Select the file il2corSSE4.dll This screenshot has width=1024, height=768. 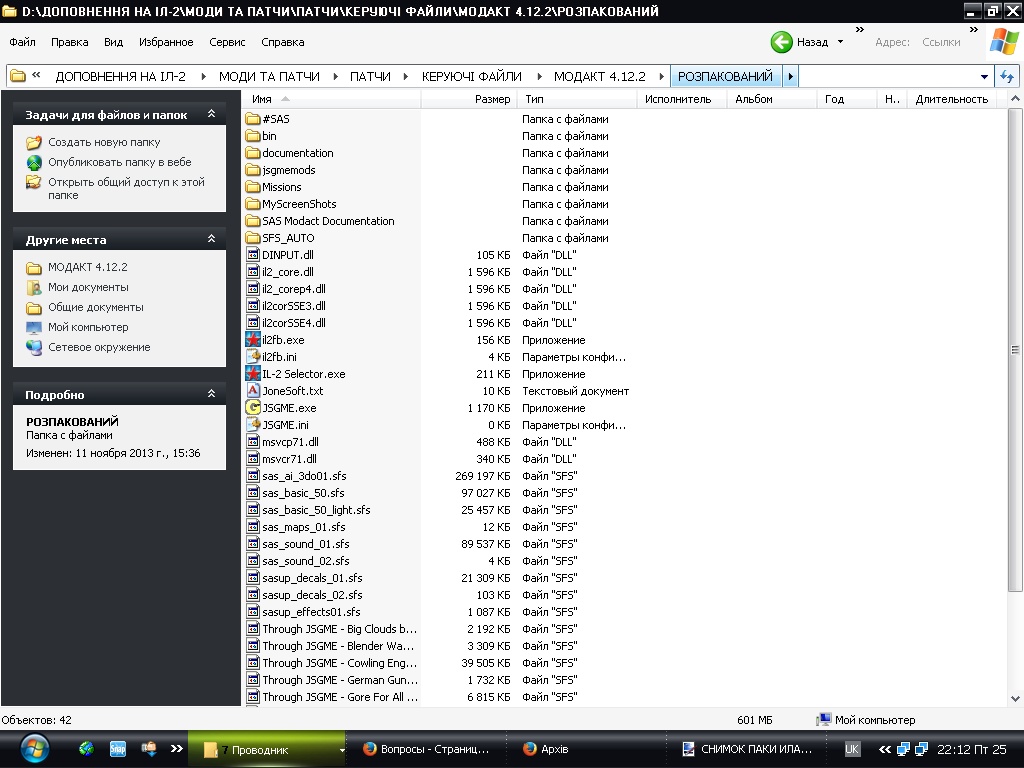[x=294, y=323]
